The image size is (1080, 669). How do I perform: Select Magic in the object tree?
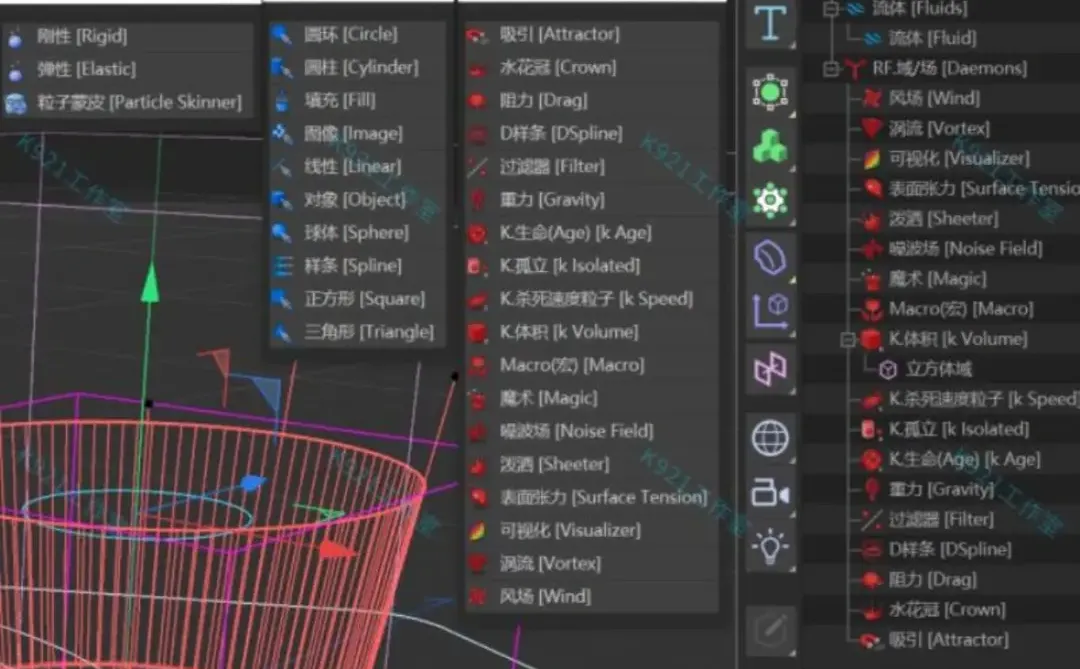(x=937, y=279)
